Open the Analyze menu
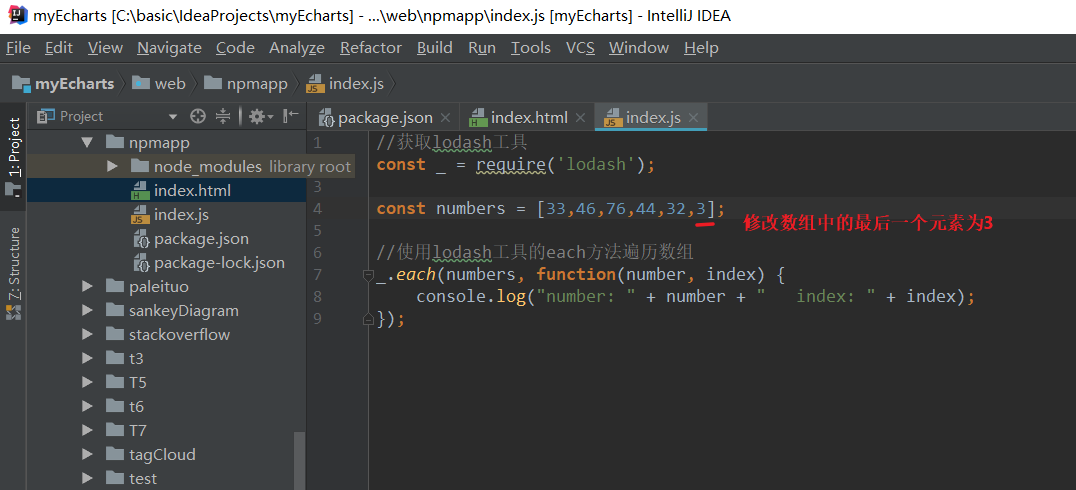The width and height of the screenshot is (1076, 490). (297, 48)
